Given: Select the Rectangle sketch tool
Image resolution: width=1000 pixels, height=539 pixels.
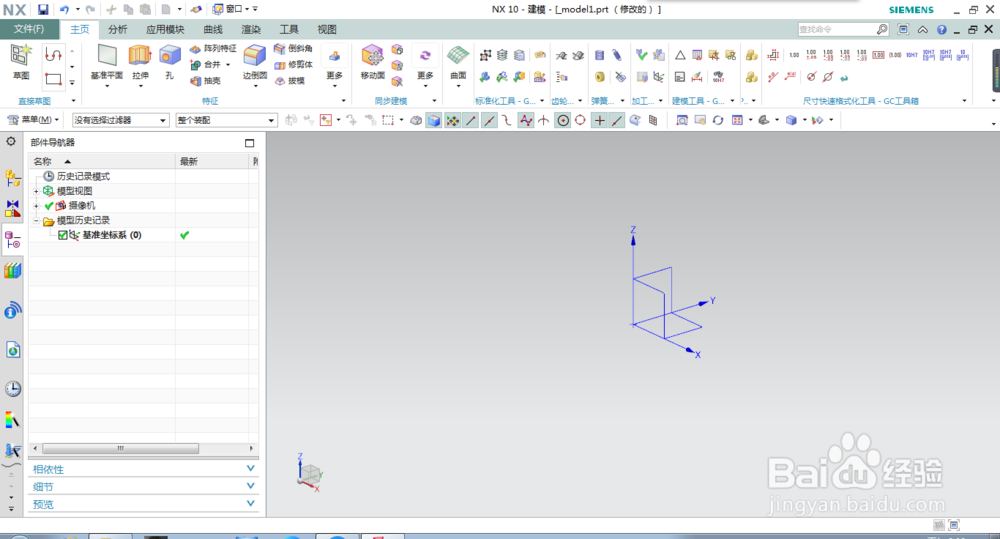Looking at the screenshot, I should pos(53,80).
